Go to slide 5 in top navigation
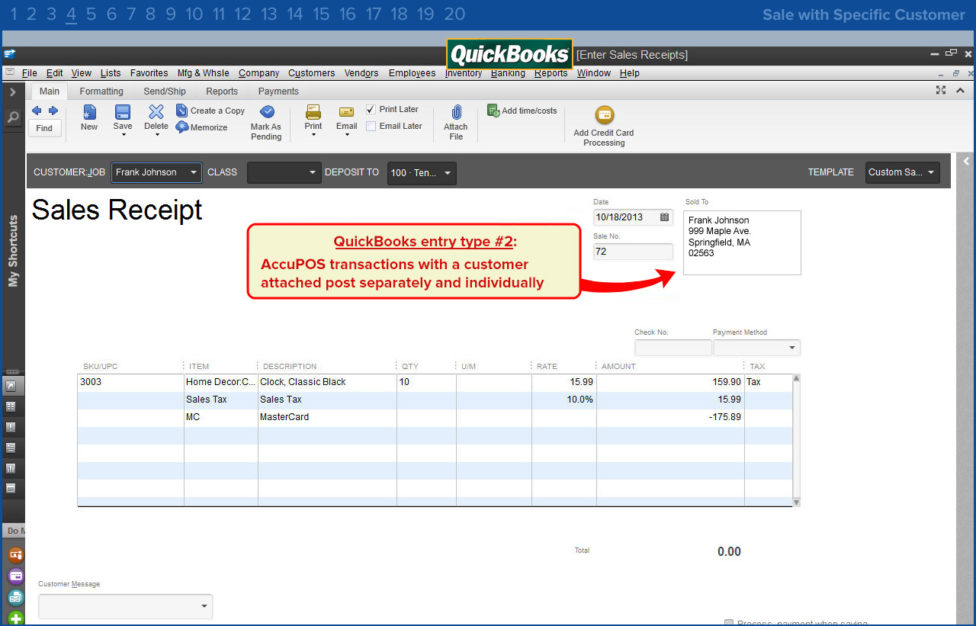This screenshot has width=976, height=626. click(x=92, y=14)
